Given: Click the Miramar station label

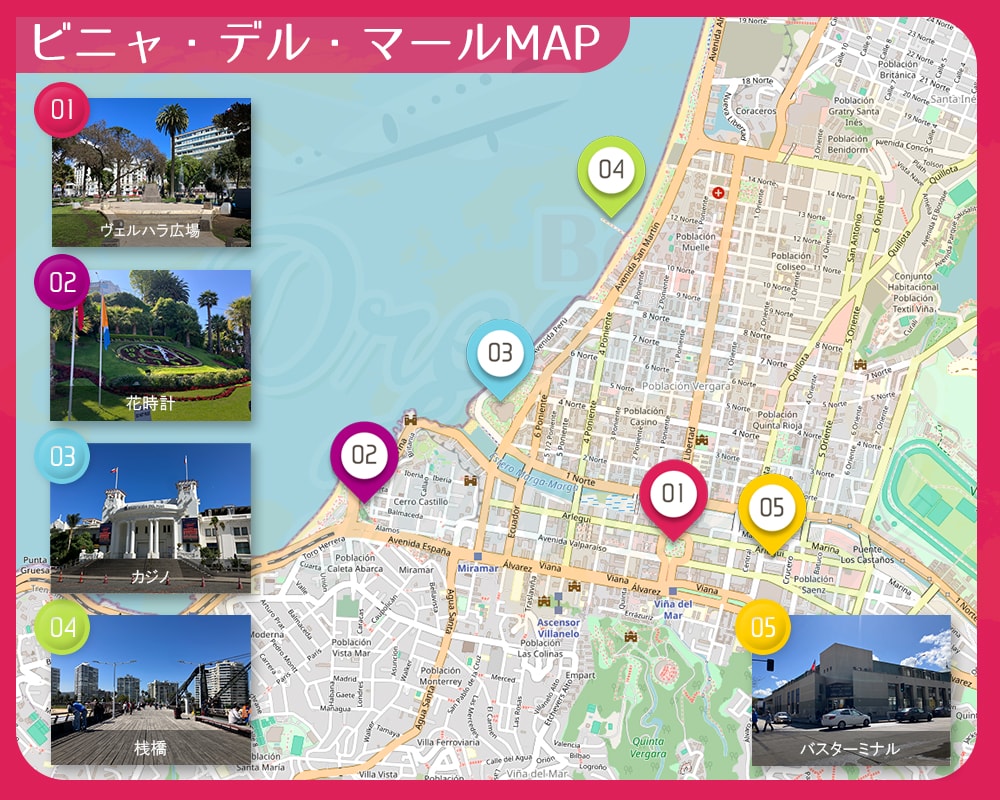Looking at the screenshot, I should [x=477, y=568].
